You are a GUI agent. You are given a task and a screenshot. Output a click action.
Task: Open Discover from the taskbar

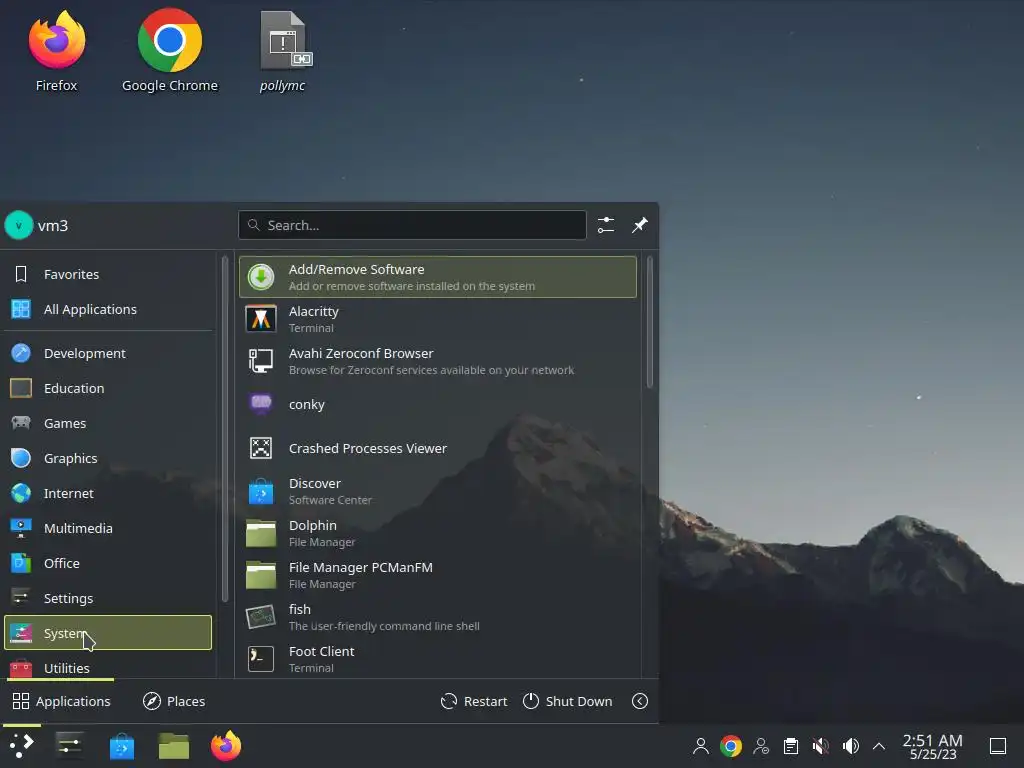122,746
